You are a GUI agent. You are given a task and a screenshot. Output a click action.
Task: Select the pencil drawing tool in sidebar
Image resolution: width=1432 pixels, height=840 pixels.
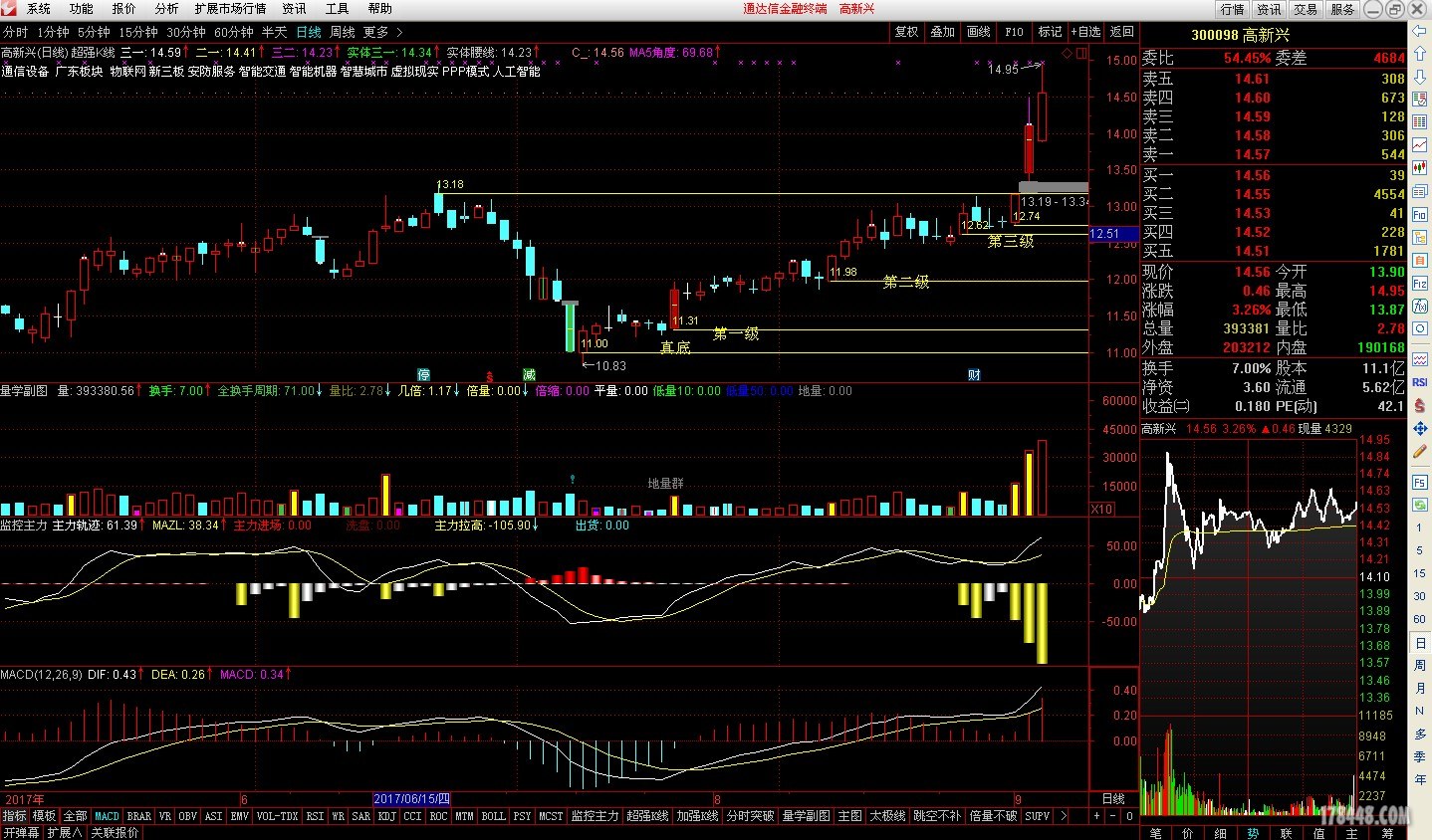(x=1420, y=452)
